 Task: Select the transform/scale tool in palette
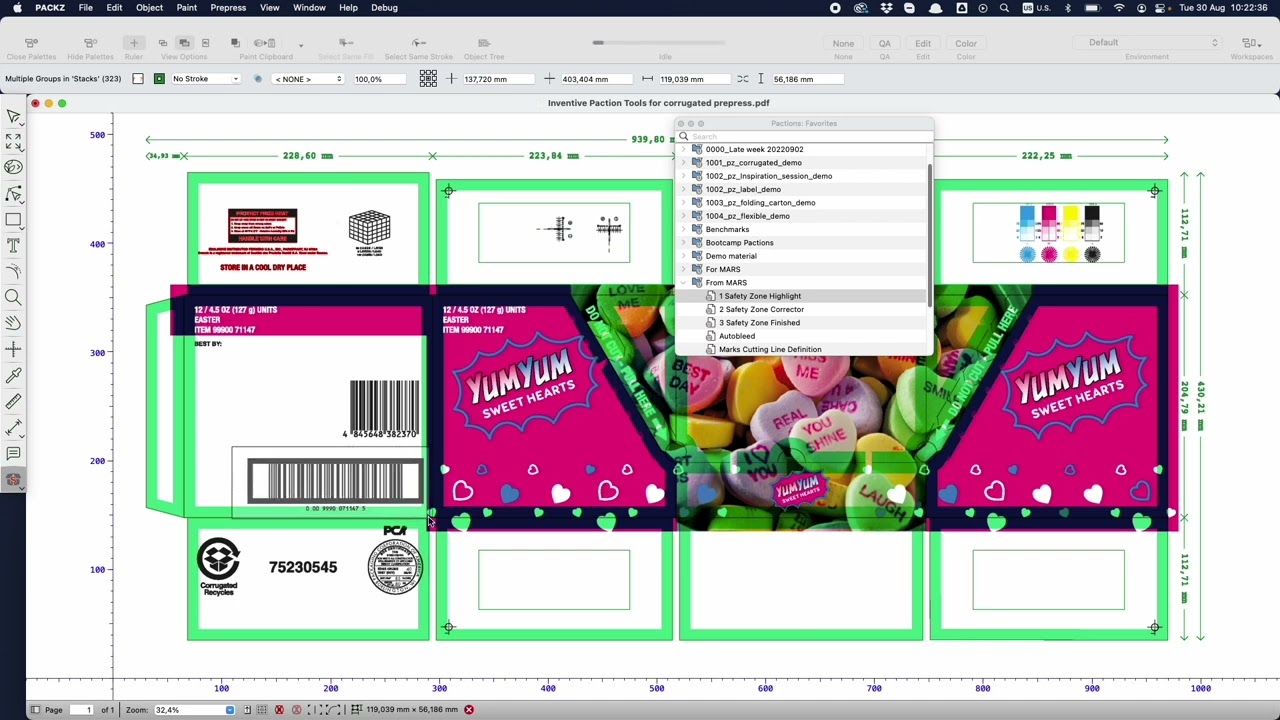[x=14, y=142]
